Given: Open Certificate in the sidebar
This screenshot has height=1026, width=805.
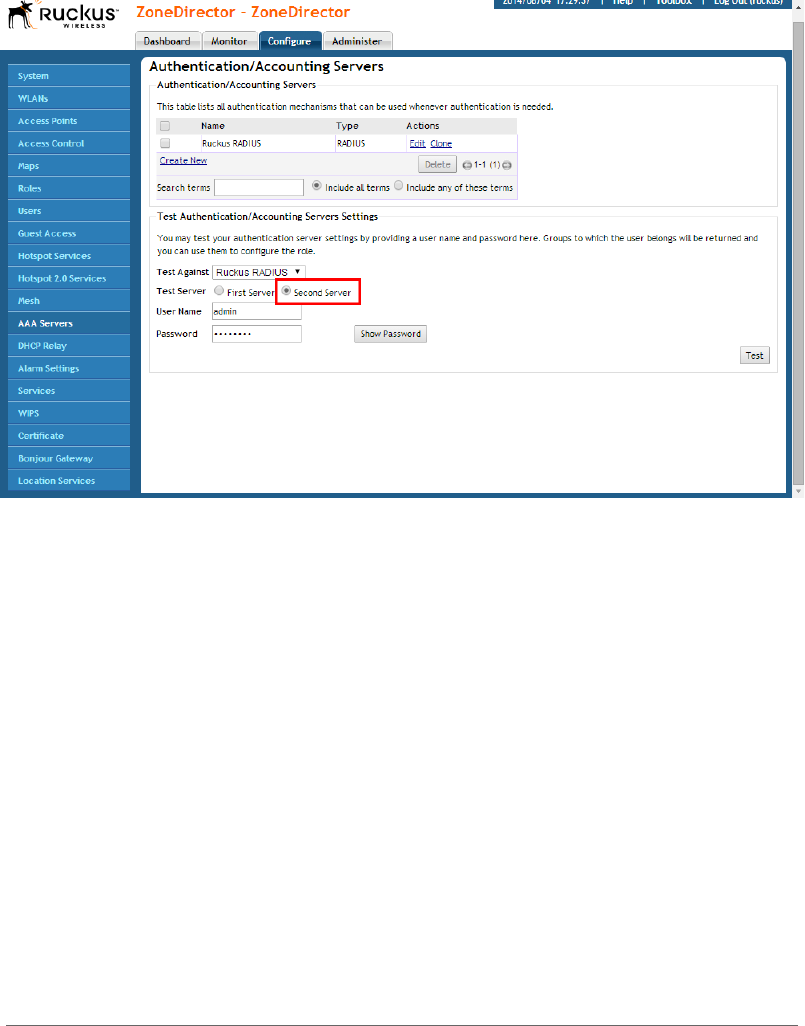Looking at the screenshot, I should point(69,436).
